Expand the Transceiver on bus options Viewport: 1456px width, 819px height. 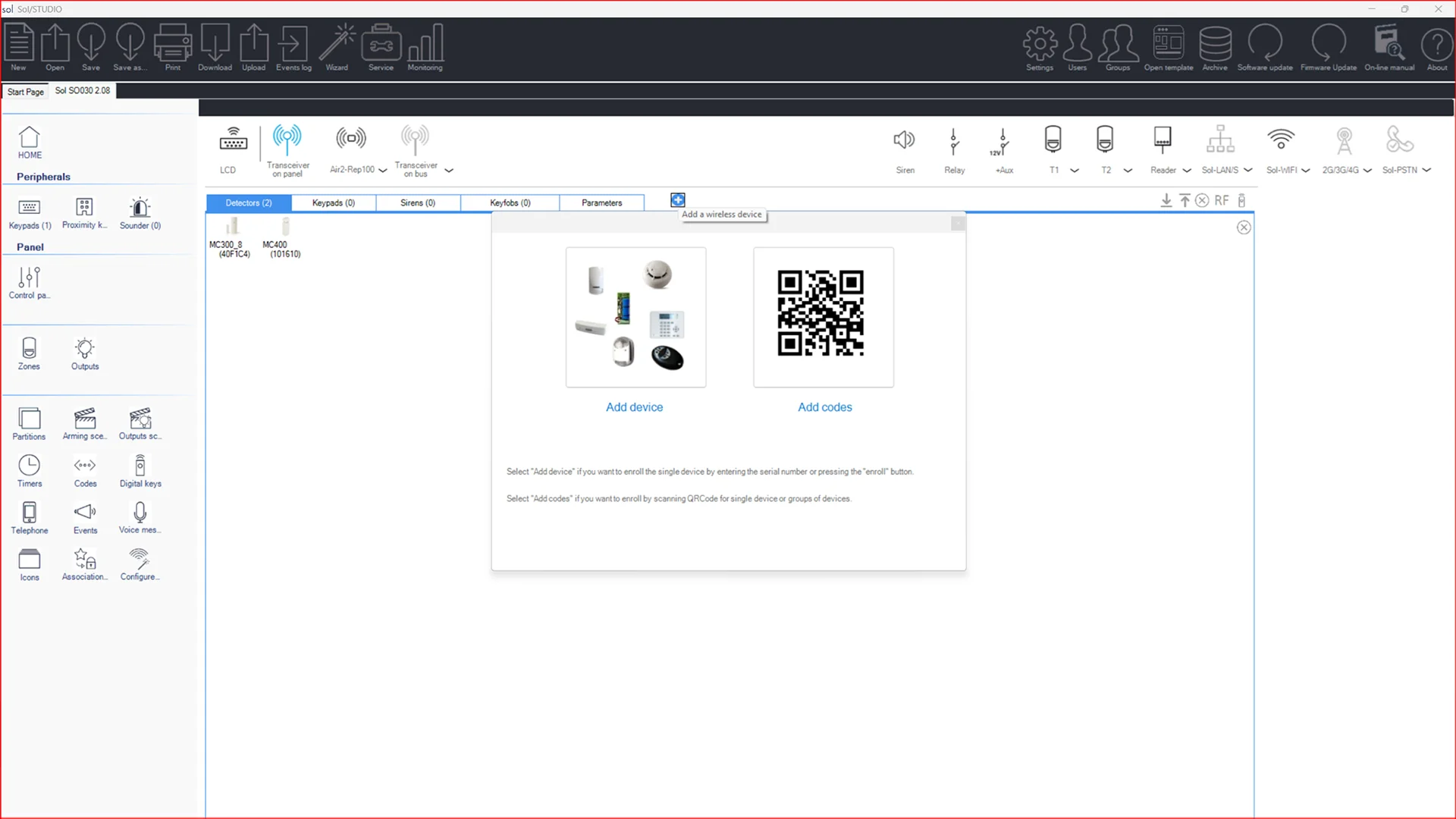point(449,171)
